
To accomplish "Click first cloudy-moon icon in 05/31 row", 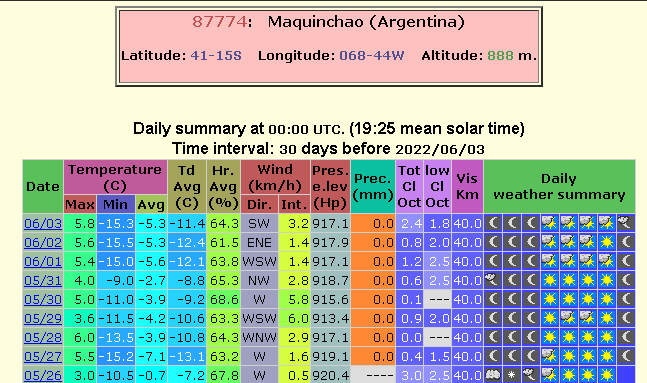I will click(493, 280).
